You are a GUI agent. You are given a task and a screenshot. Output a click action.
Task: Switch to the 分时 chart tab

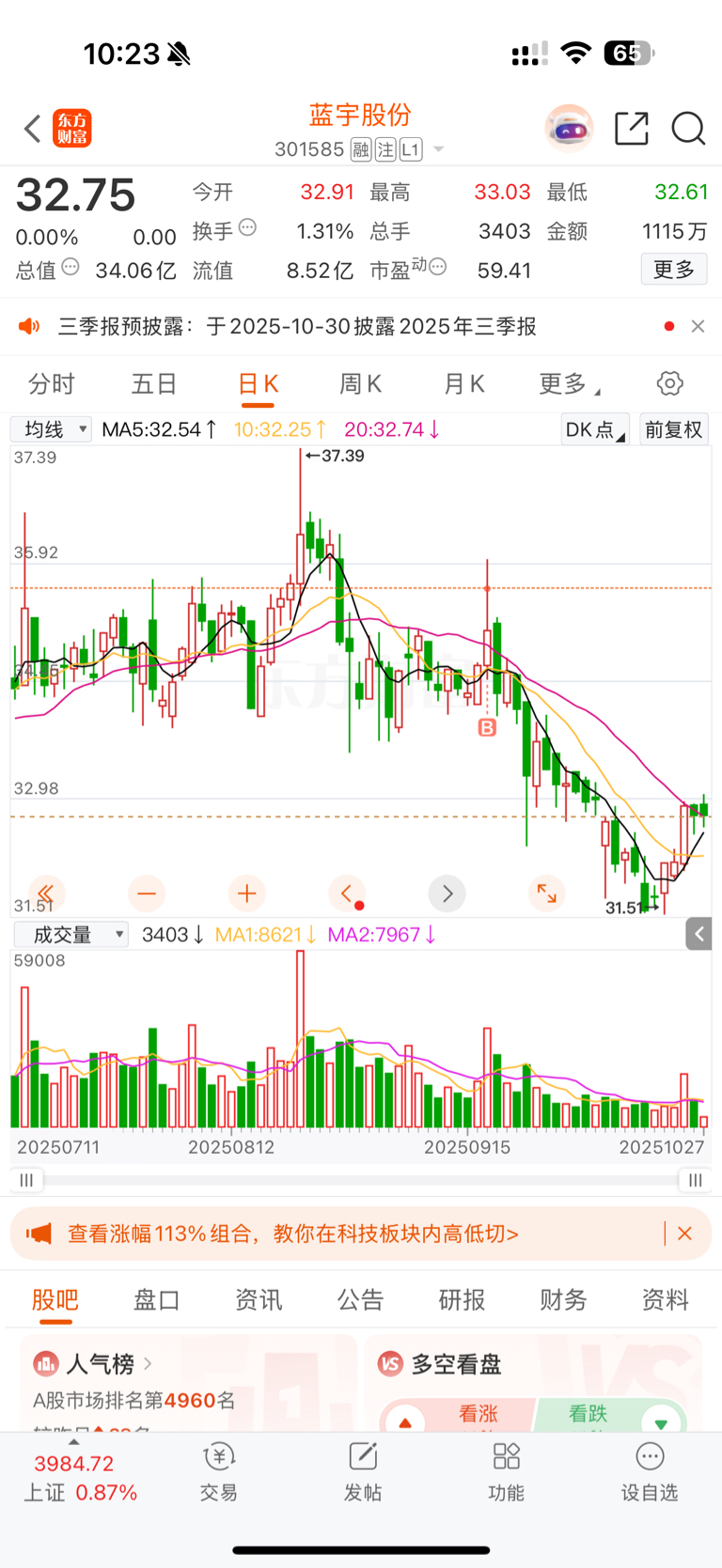[x=52, y=383]
